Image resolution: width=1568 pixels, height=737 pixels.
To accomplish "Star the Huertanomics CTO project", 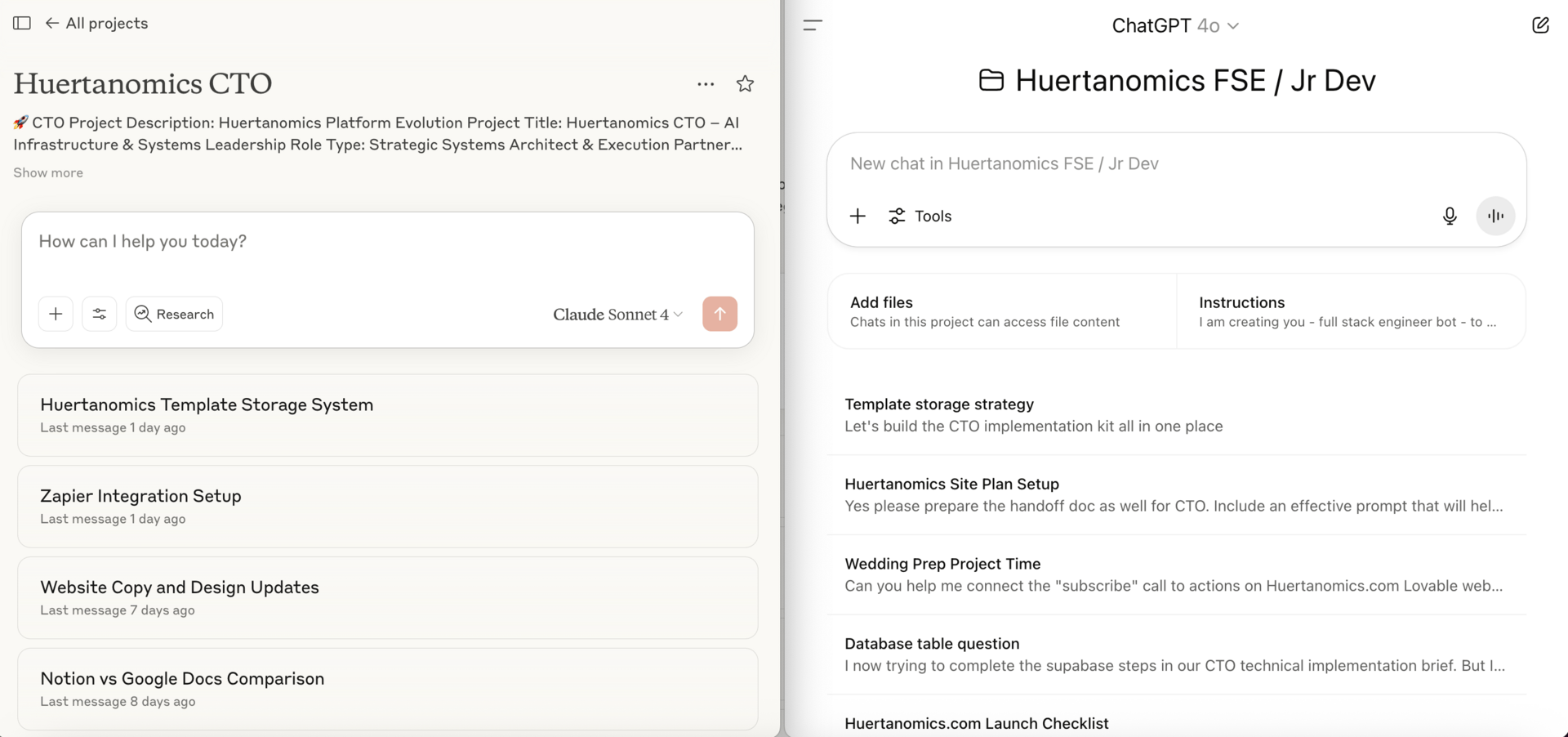I will 745,83.
